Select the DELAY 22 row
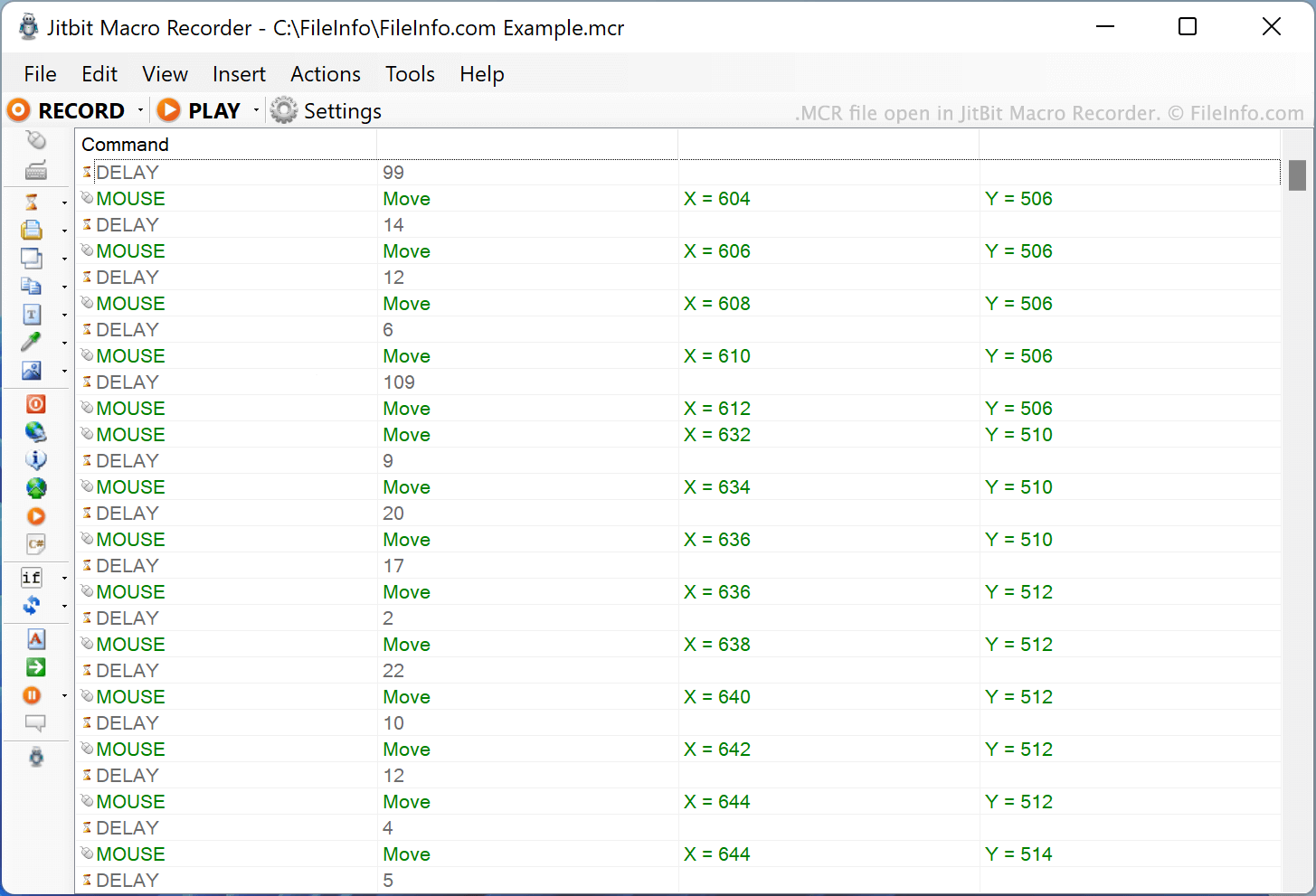Image resolution: width=1316 pixels, height=896 pixels. click(x=678, y=671)
